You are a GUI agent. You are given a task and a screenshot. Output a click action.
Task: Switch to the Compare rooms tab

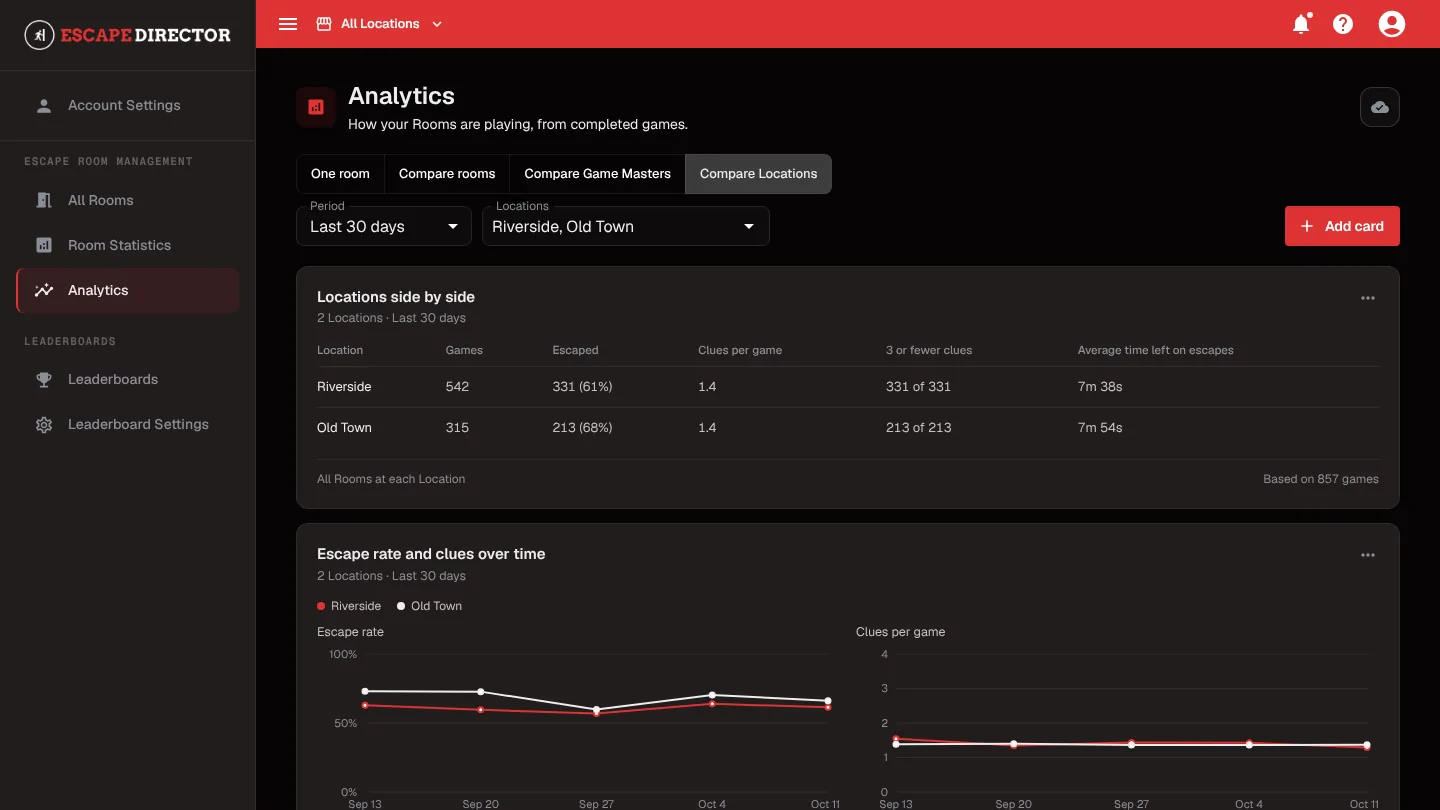coord(447,174)
